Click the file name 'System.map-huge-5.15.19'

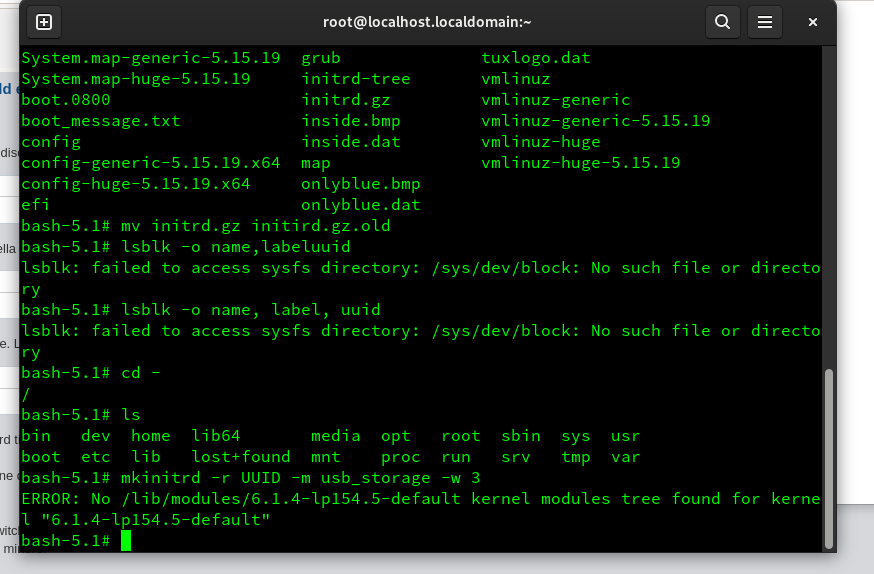136,79
